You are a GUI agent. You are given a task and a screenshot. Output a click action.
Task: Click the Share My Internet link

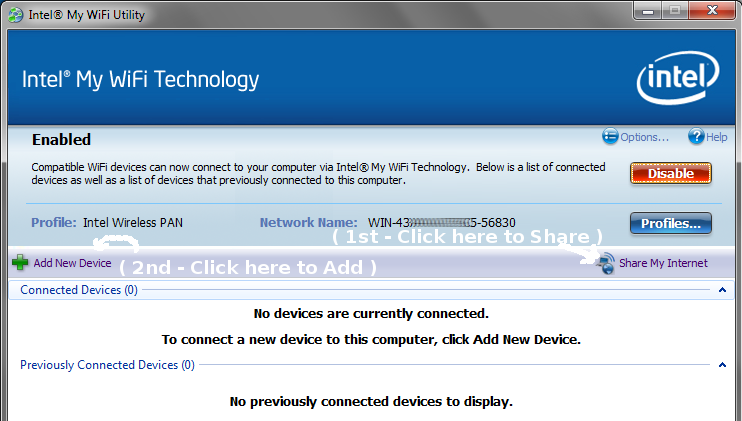tap(663, 263)
